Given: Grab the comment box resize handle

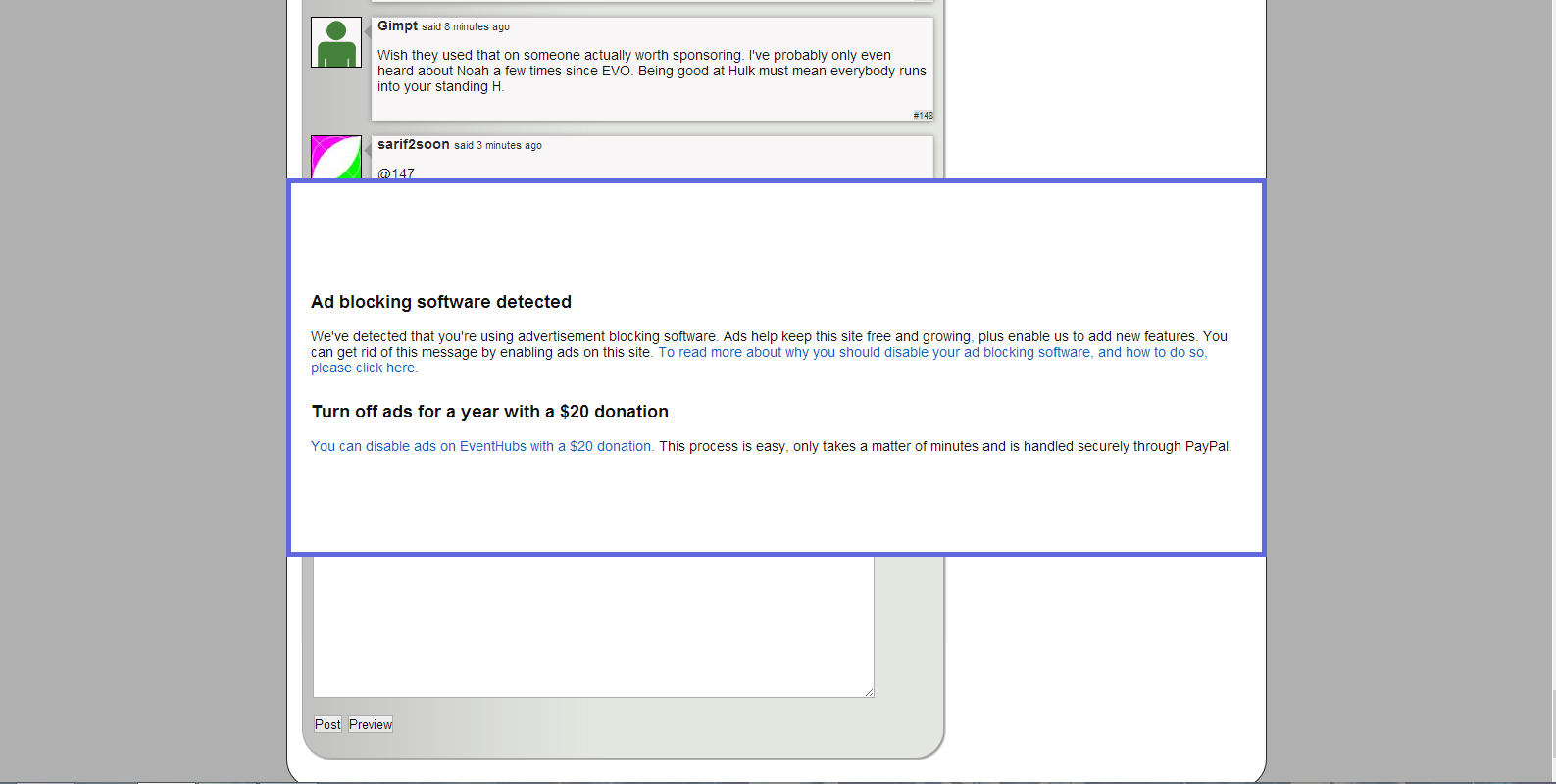Looking at the screenshot, I should (869, 692).
